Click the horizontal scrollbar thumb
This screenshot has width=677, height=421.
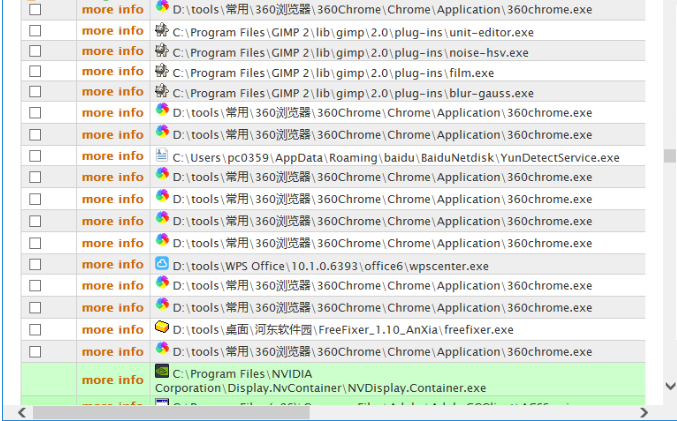(171, 413)
